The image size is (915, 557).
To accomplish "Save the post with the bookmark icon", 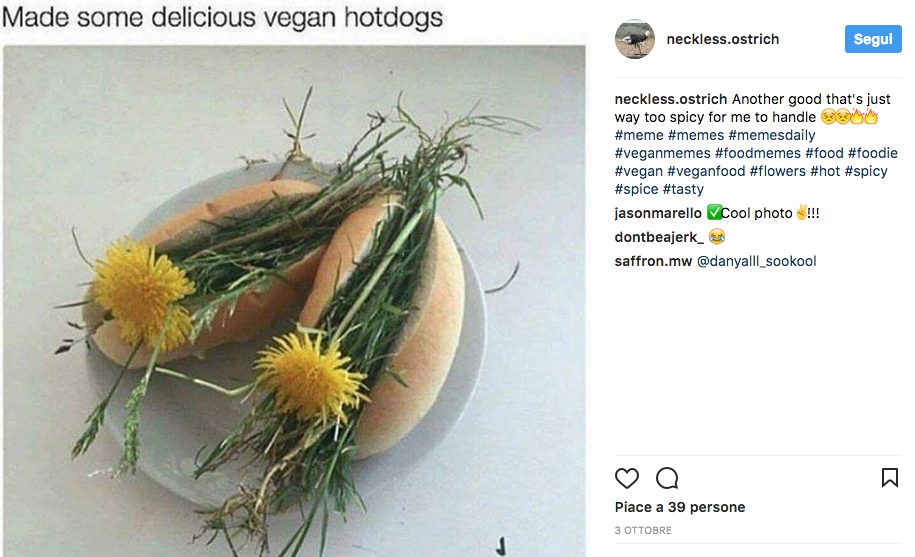I will point(889,478).
